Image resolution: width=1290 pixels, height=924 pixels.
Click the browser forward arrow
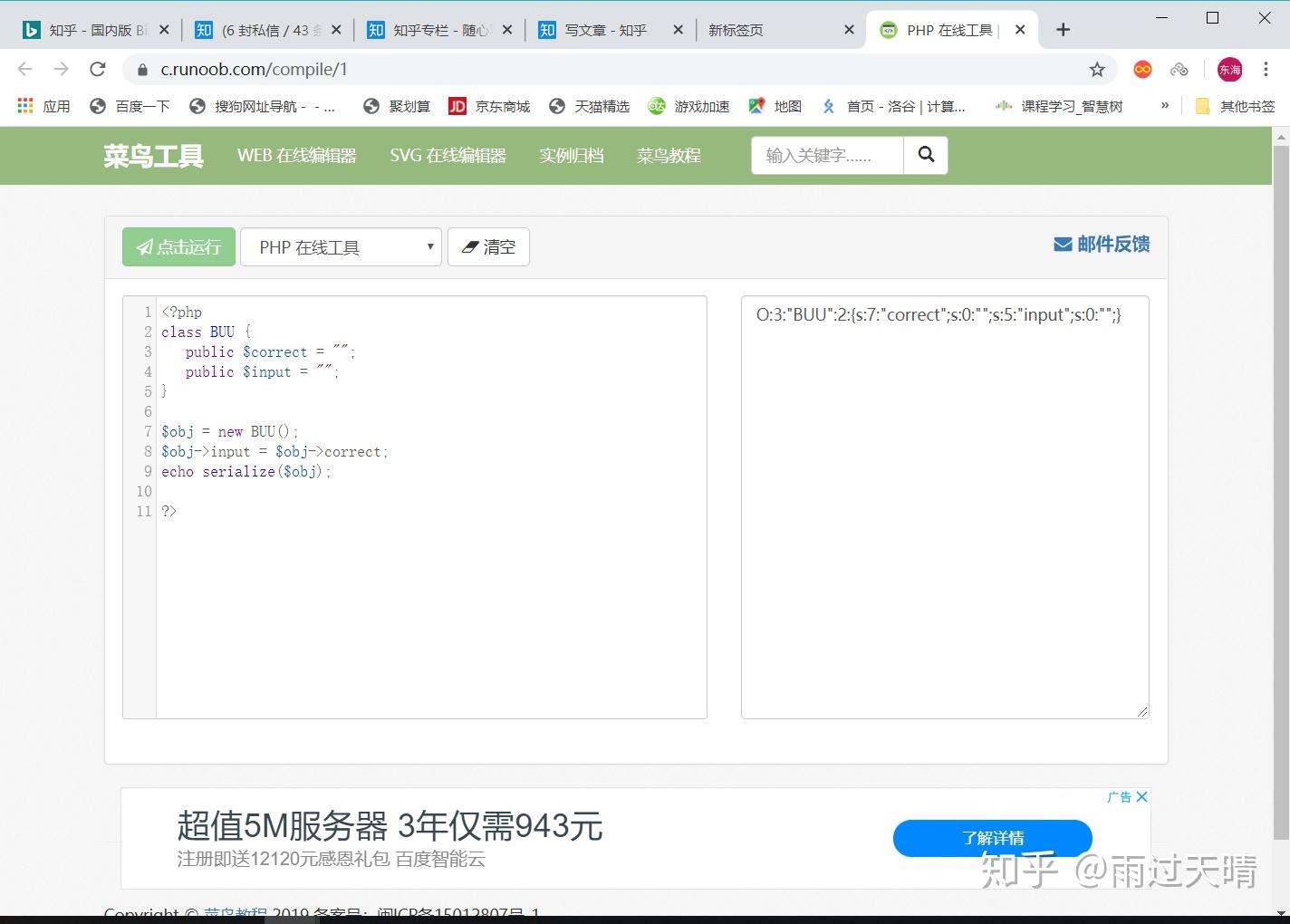coord(61,70)
